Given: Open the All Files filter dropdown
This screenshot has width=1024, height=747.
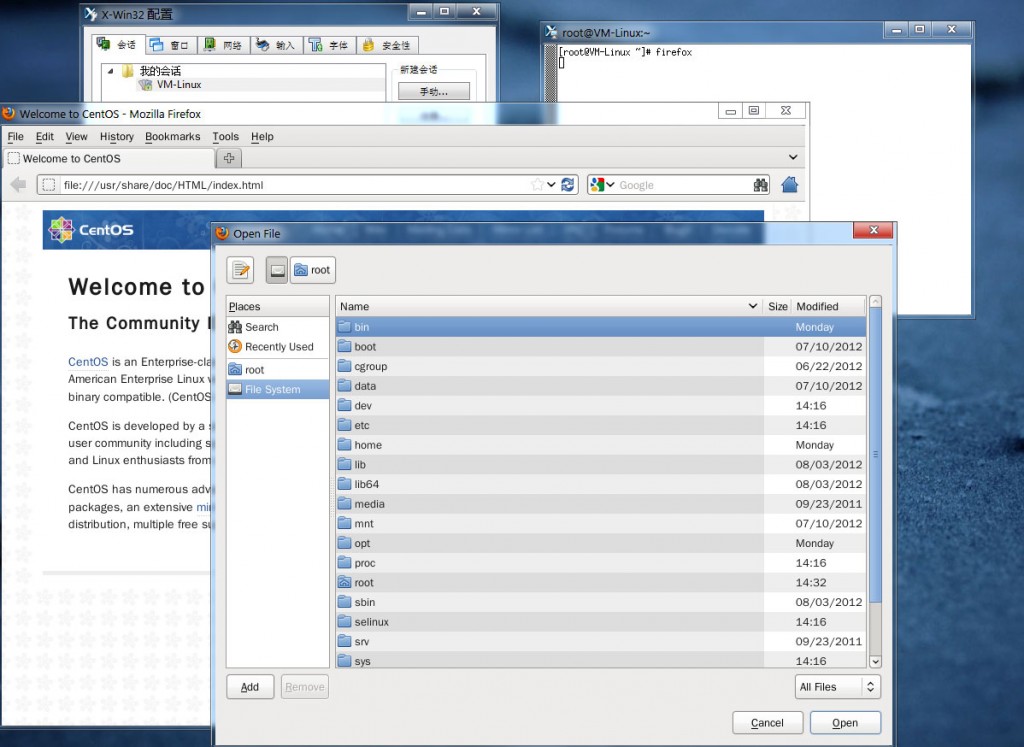Looking at the screenshot, I should pyautogui.click(x=837, y=686).
